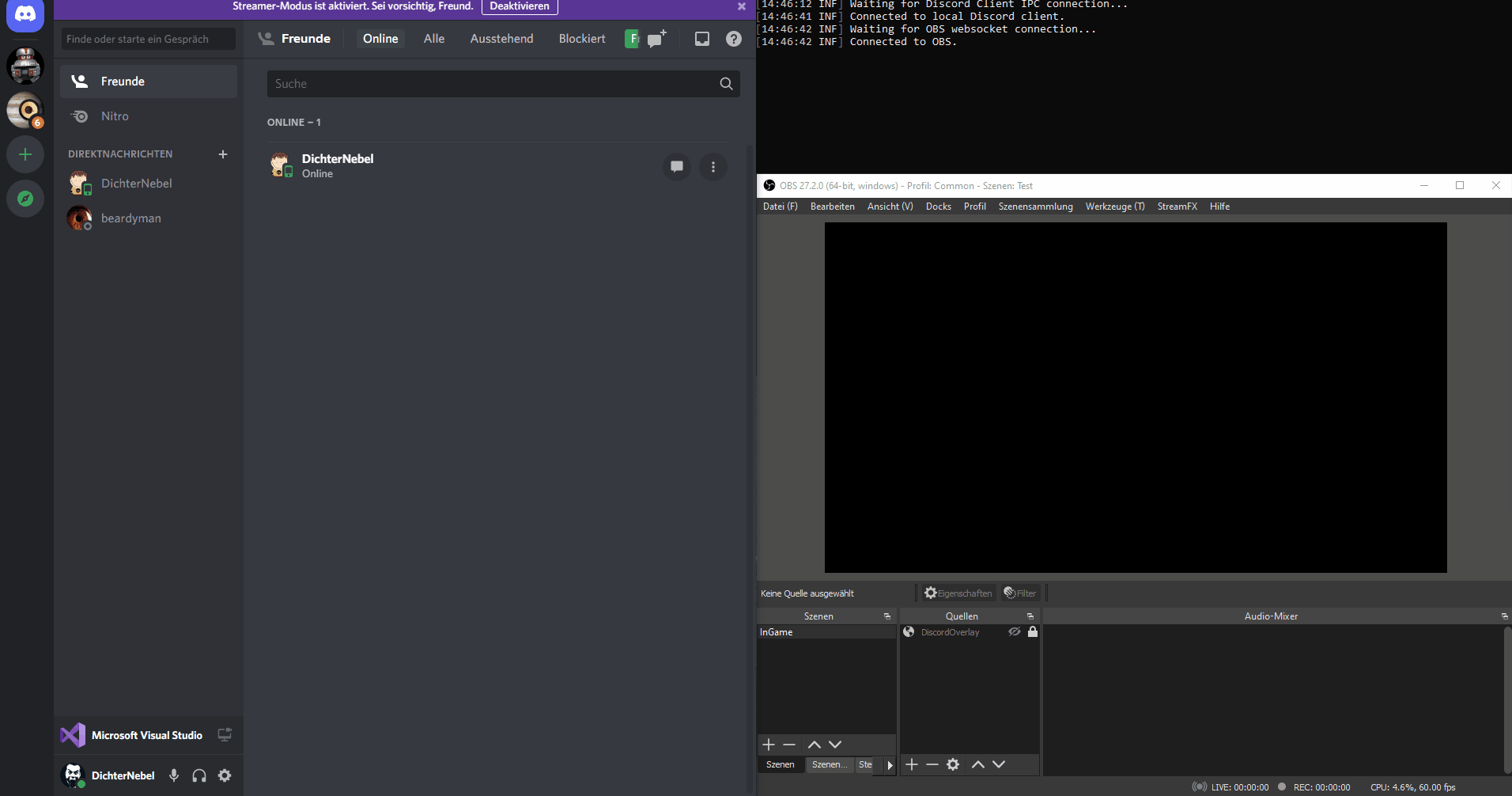This screenshot has width=1512, height=796.
Task: Add a server with the green plus icon
Action: [x=25, y=154]
